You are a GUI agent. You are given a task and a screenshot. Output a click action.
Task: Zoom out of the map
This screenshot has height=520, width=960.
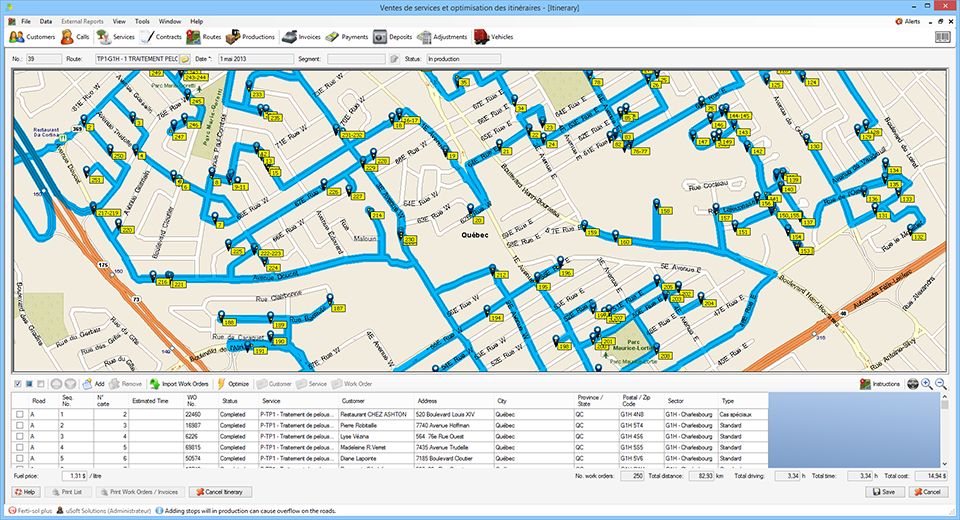pyautogui.click(x=940, y=384)
